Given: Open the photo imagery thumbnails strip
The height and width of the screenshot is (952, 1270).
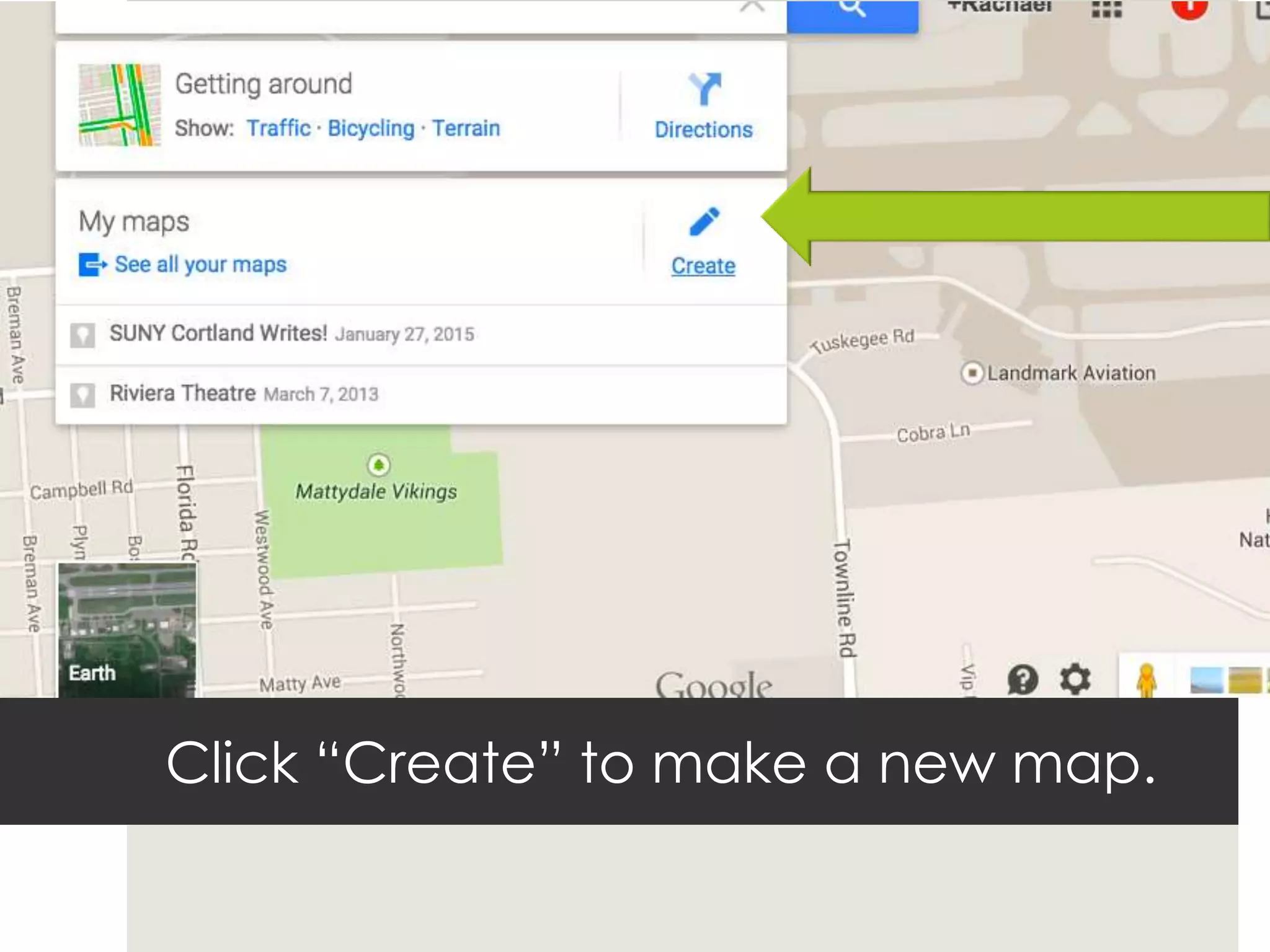Looking at the screenshot, I should pos(1229,679).
